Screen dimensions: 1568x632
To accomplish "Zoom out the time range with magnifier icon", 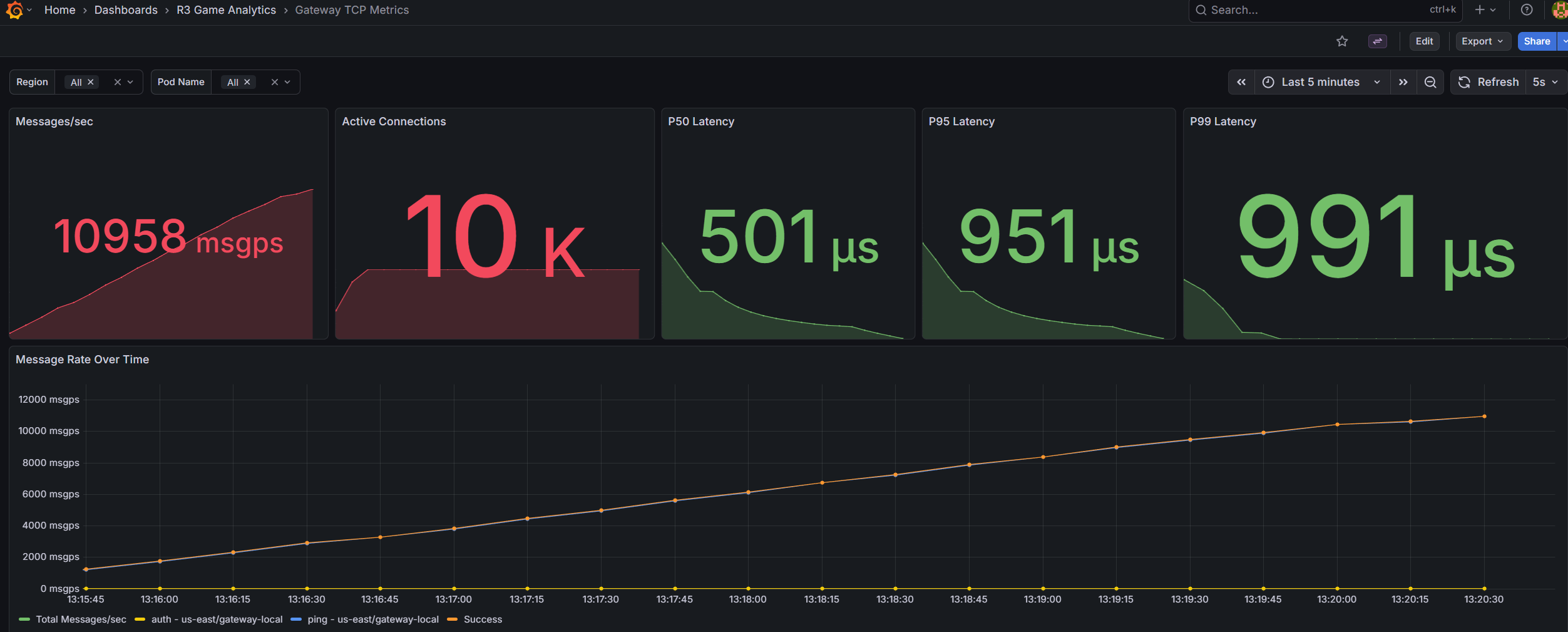I will coord(1430,82).
